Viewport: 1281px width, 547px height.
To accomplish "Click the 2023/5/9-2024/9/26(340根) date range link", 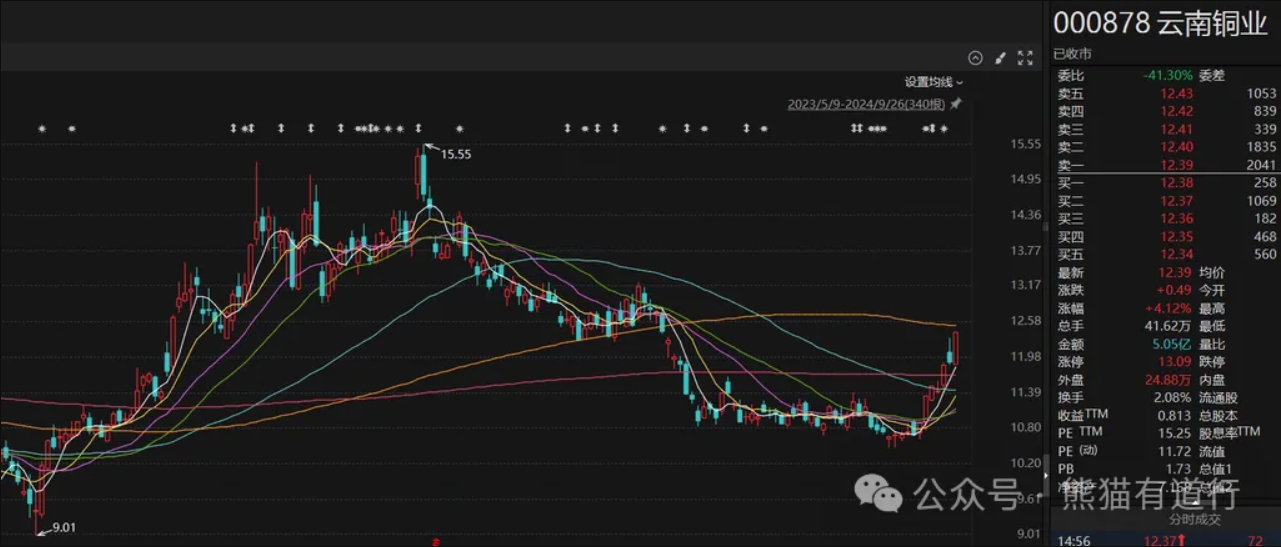I will 866,104.
